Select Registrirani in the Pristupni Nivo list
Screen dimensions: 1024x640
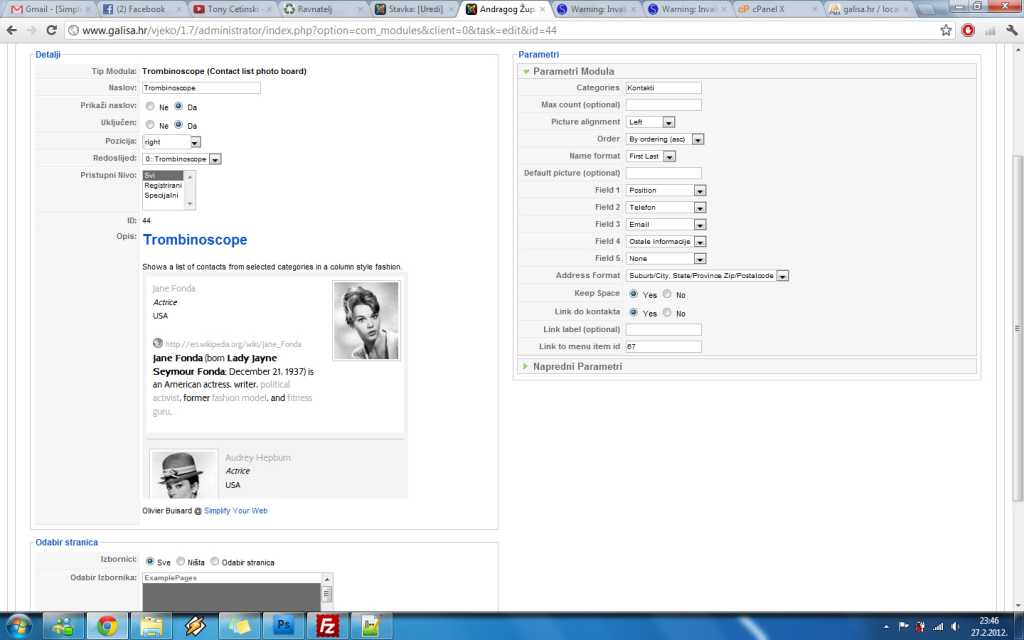point(161,185)
